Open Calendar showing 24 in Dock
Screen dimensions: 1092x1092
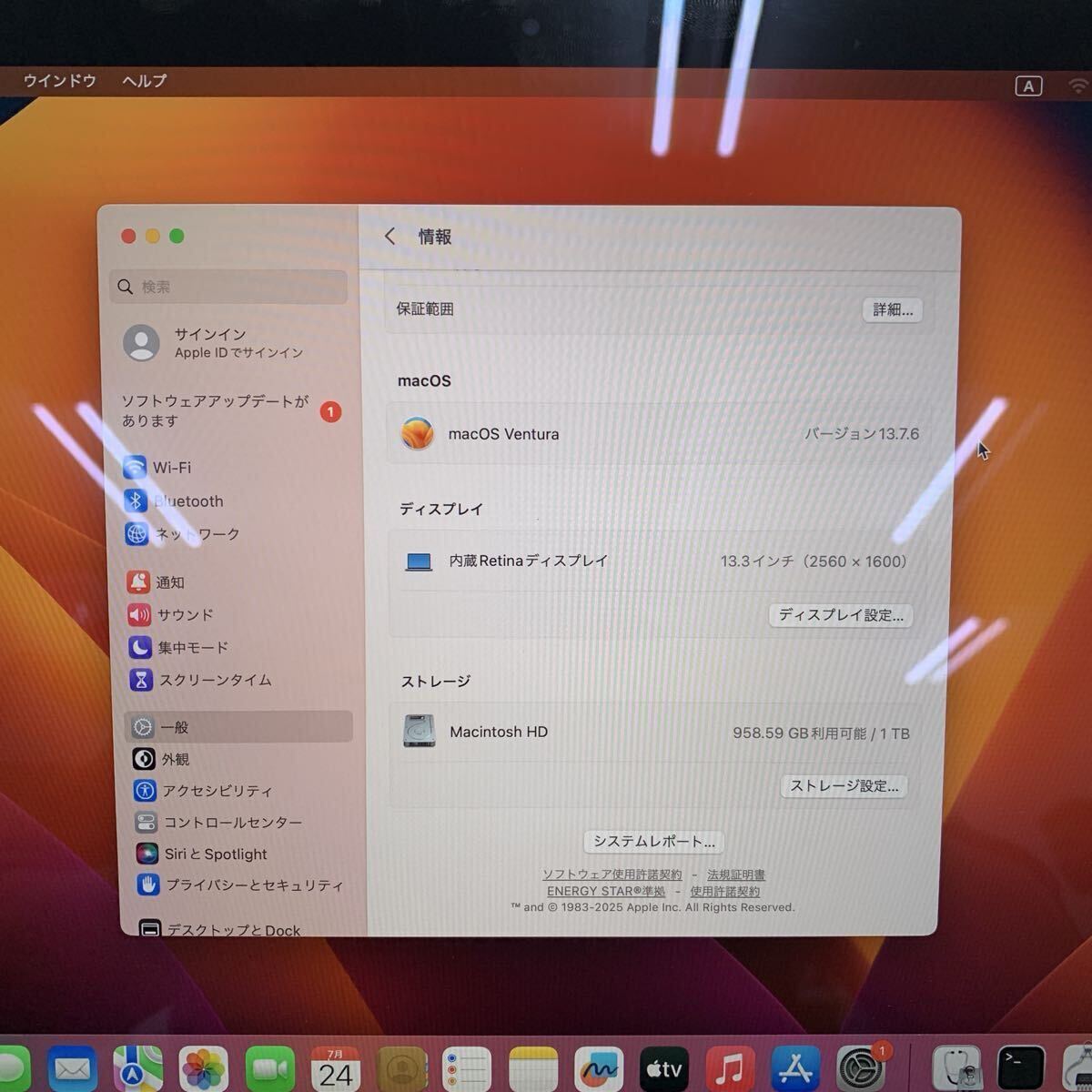pos(336,1070)
